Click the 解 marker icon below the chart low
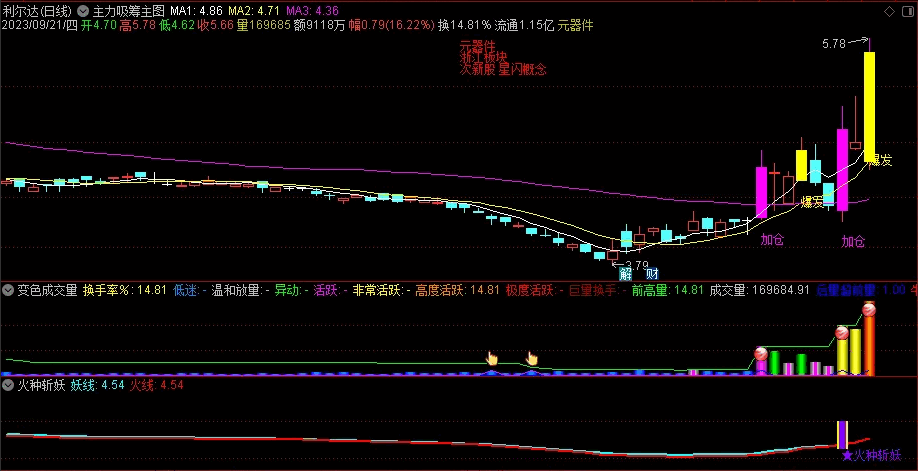 click(626, 273)
